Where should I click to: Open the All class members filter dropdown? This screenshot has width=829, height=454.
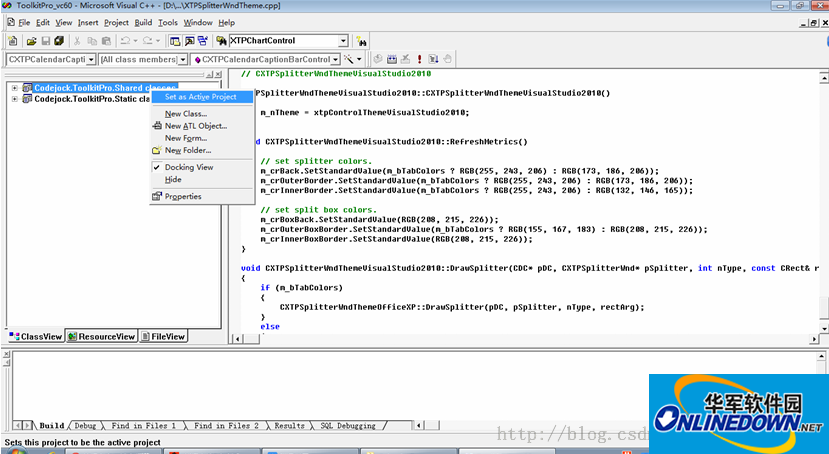183,60
